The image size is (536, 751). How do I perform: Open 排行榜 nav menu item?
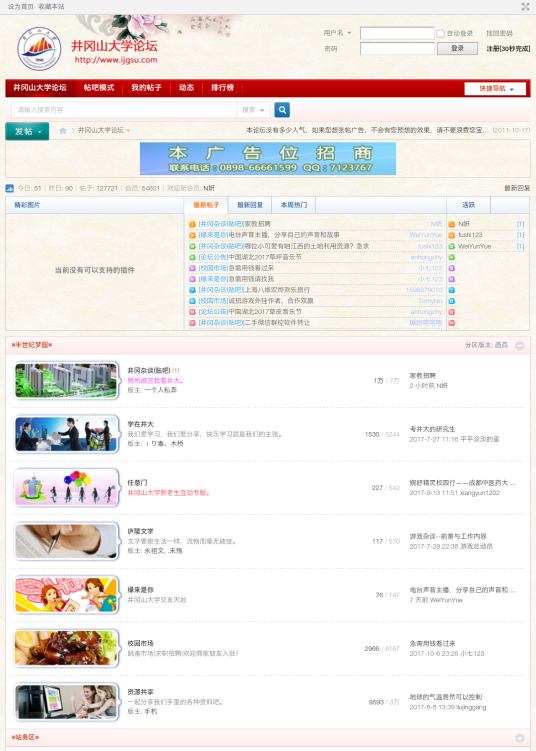pyautogui.click(x=223, y=88)
